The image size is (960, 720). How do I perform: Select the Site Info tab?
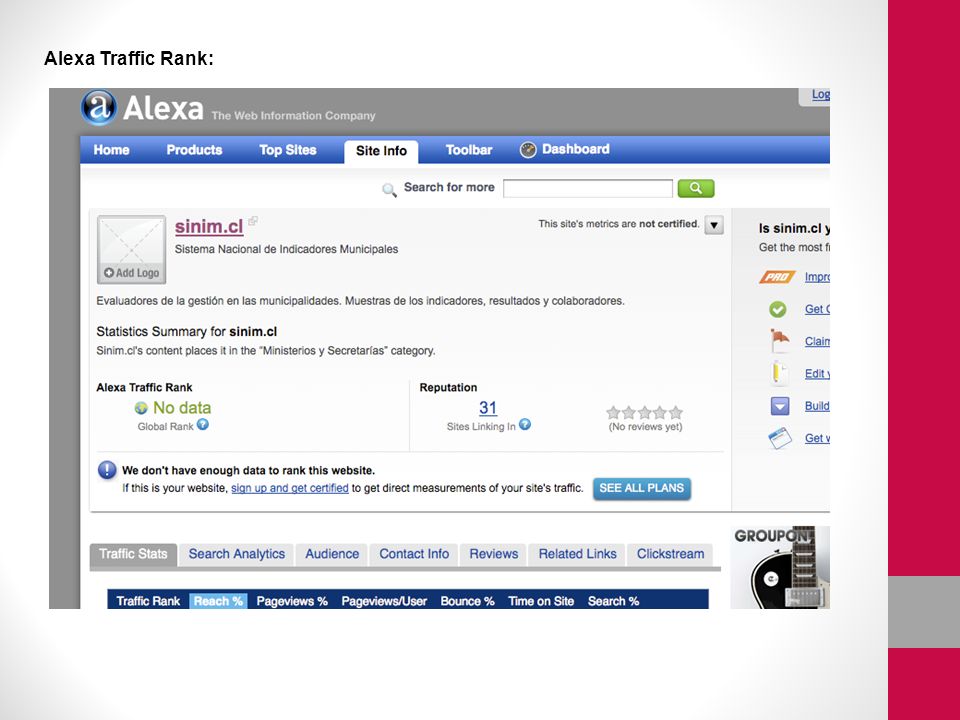tap(381, 151)
